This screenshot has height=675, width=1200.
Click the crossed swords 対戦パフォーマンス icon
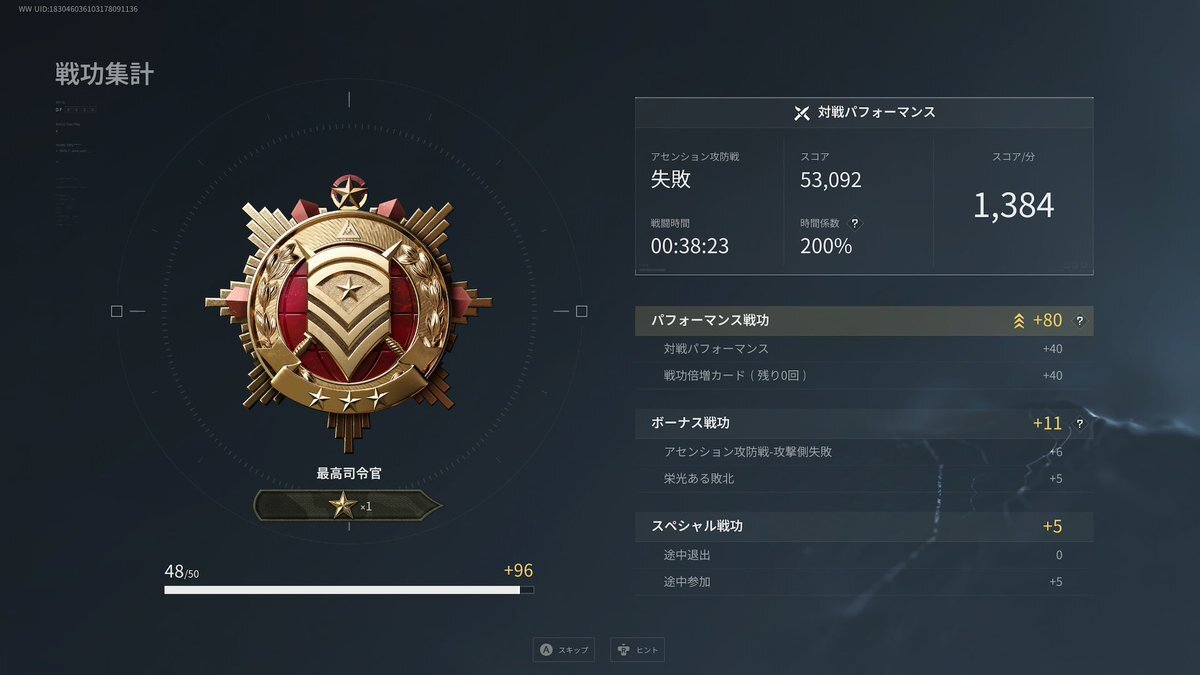click(801, 113)
